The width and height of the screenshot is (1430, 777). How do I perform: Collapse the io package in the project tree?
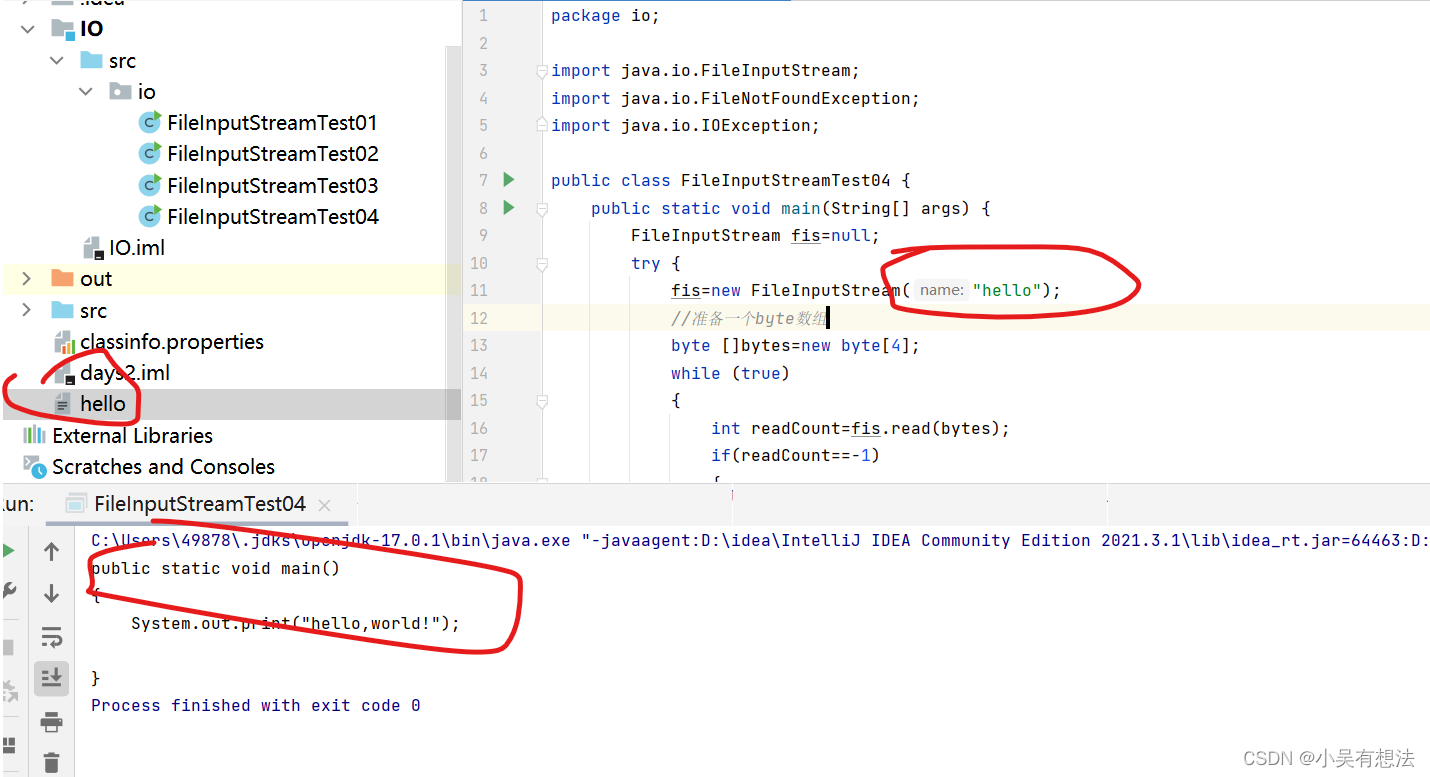point(86,91)
